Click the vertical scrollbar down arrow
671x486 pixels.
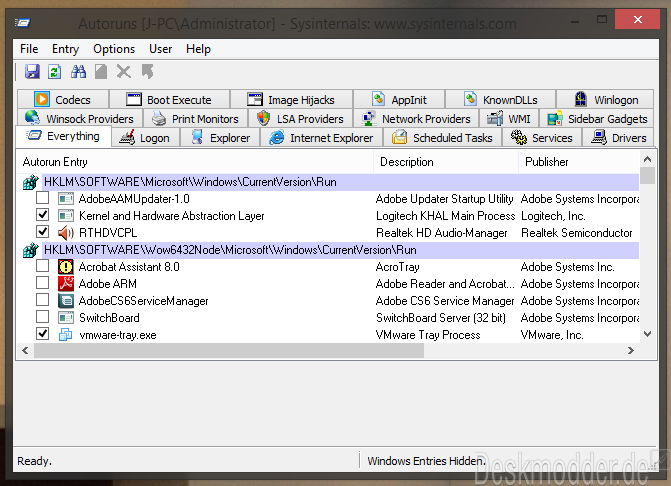[x=647, y=334]
